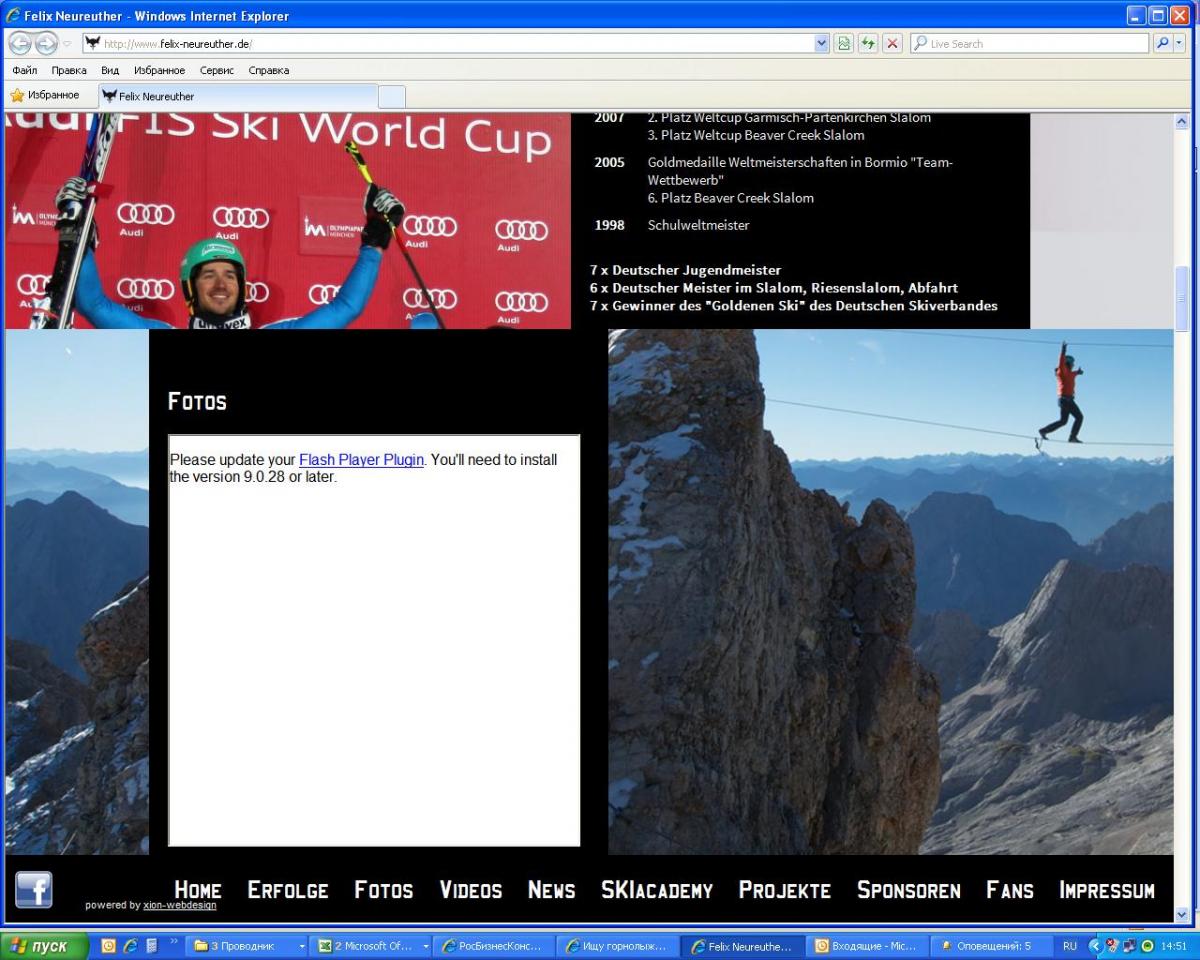The image size is (1200, 960).
Task: Open the Проводник taskbar group
Action: (248, 945)
